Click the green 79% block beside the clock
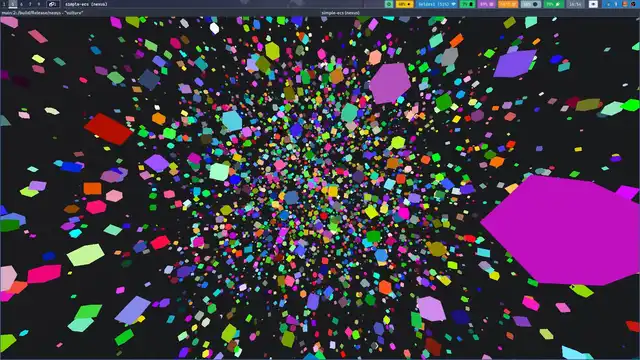The width and height of the screenshot is (640, 360). [x=553, y=4]
